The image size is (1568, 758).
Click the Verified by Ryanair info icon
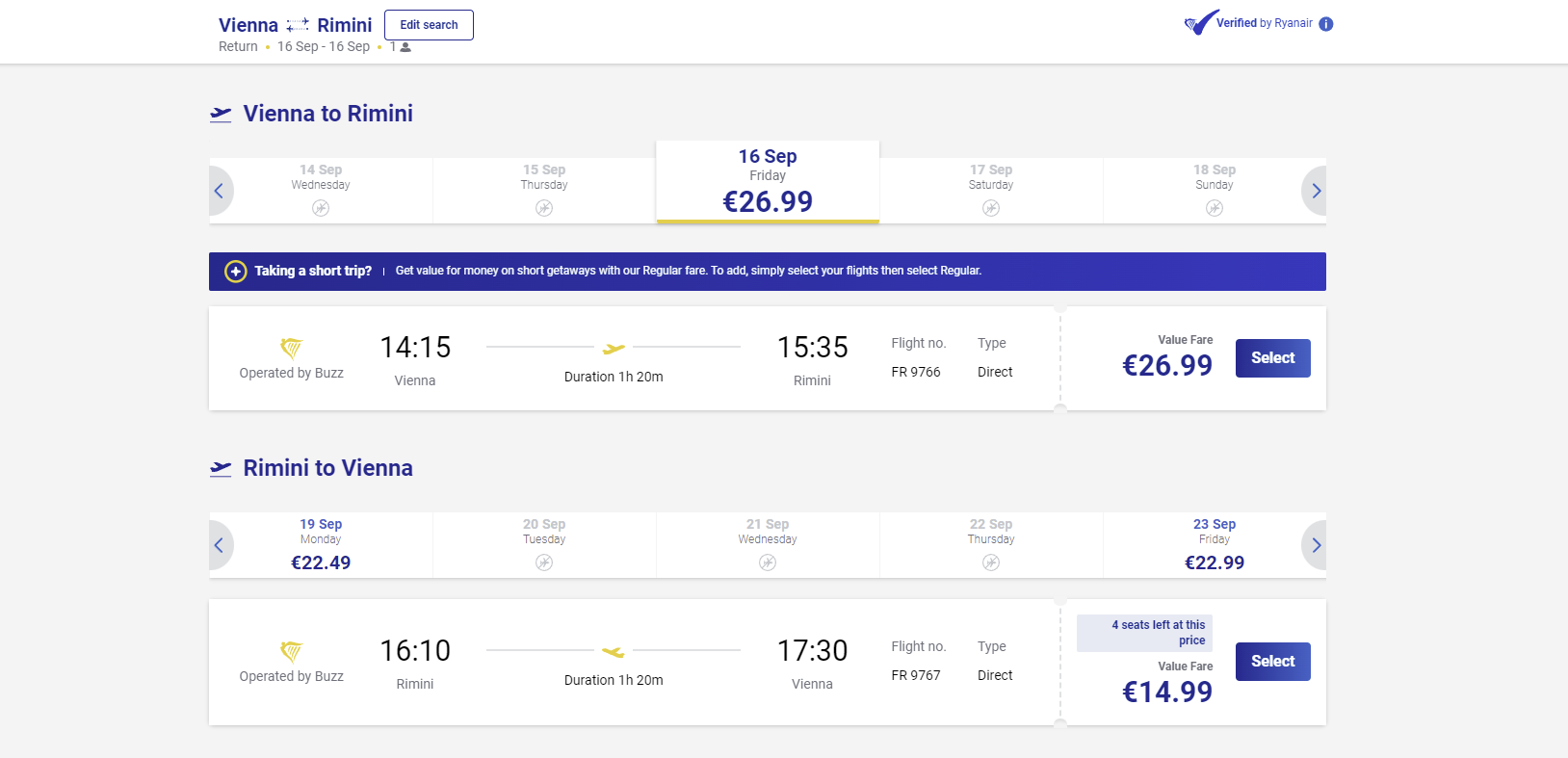1326,24
